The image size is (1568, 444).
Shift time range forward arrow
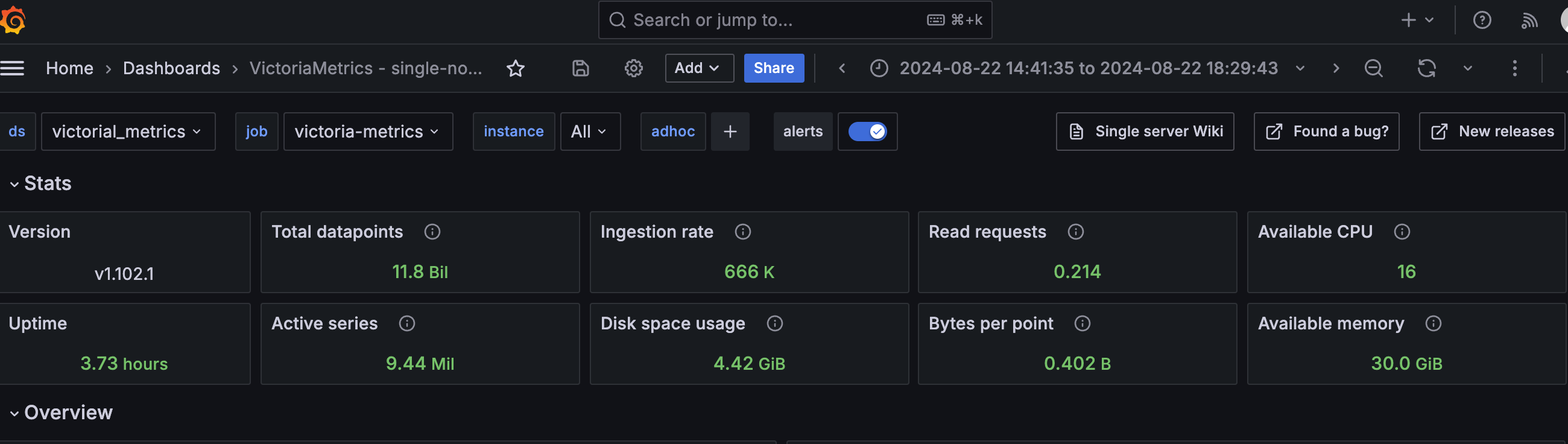tap(1335, 68)
